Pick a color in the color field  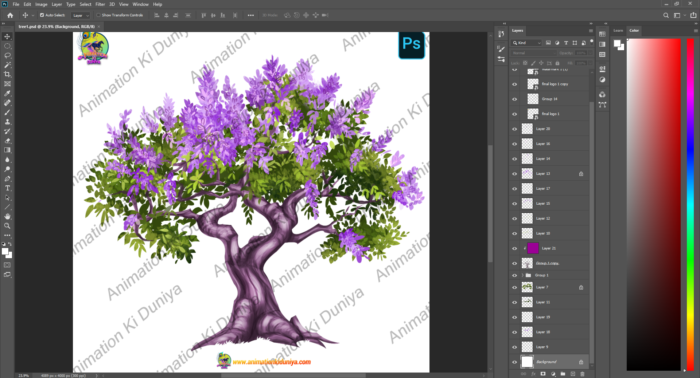[x=654, y=204]
